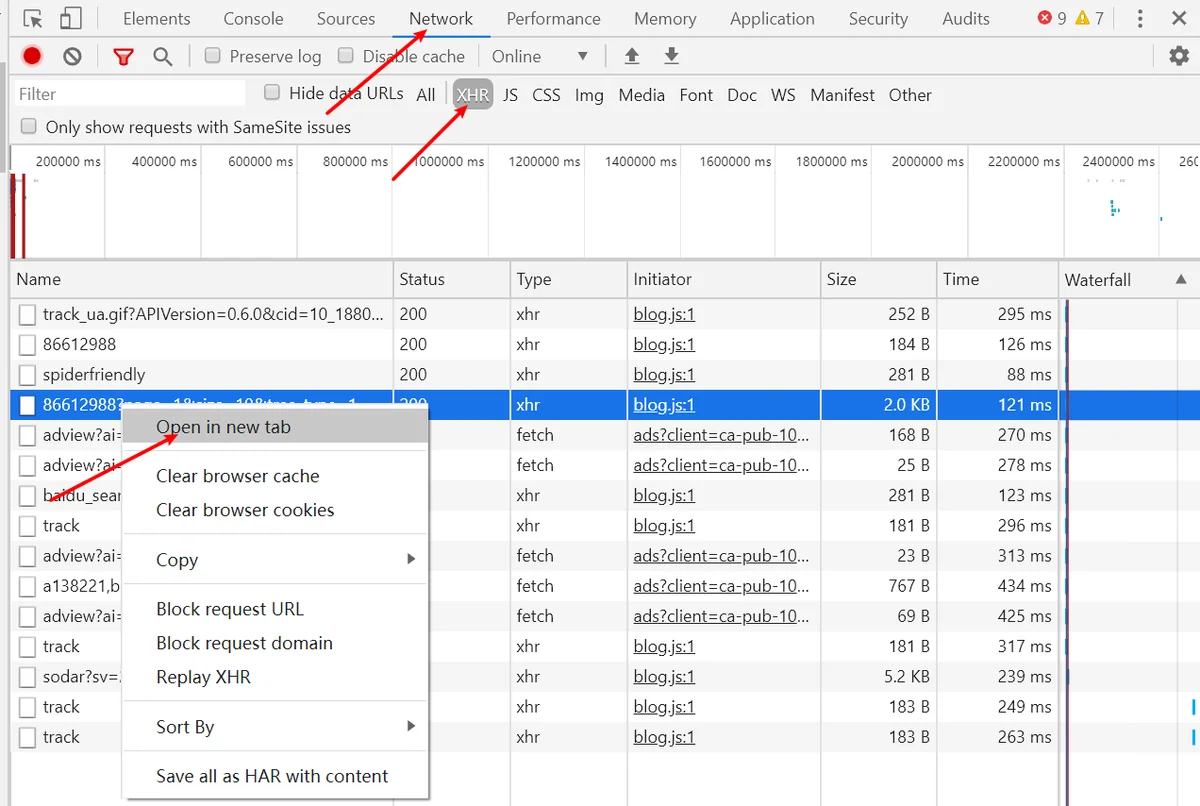Open network settings gear icon
The height and width of the screenshot is (806, 1200).
1179,56
